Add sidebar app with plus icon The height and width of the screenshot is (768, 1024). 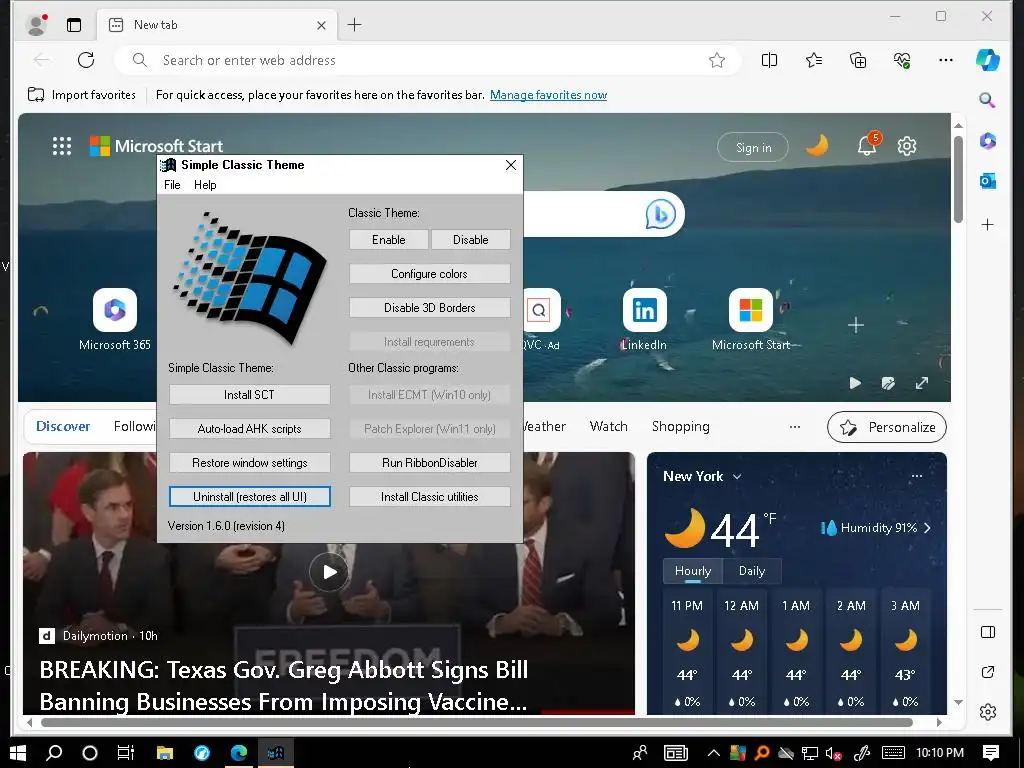(987, 225)
